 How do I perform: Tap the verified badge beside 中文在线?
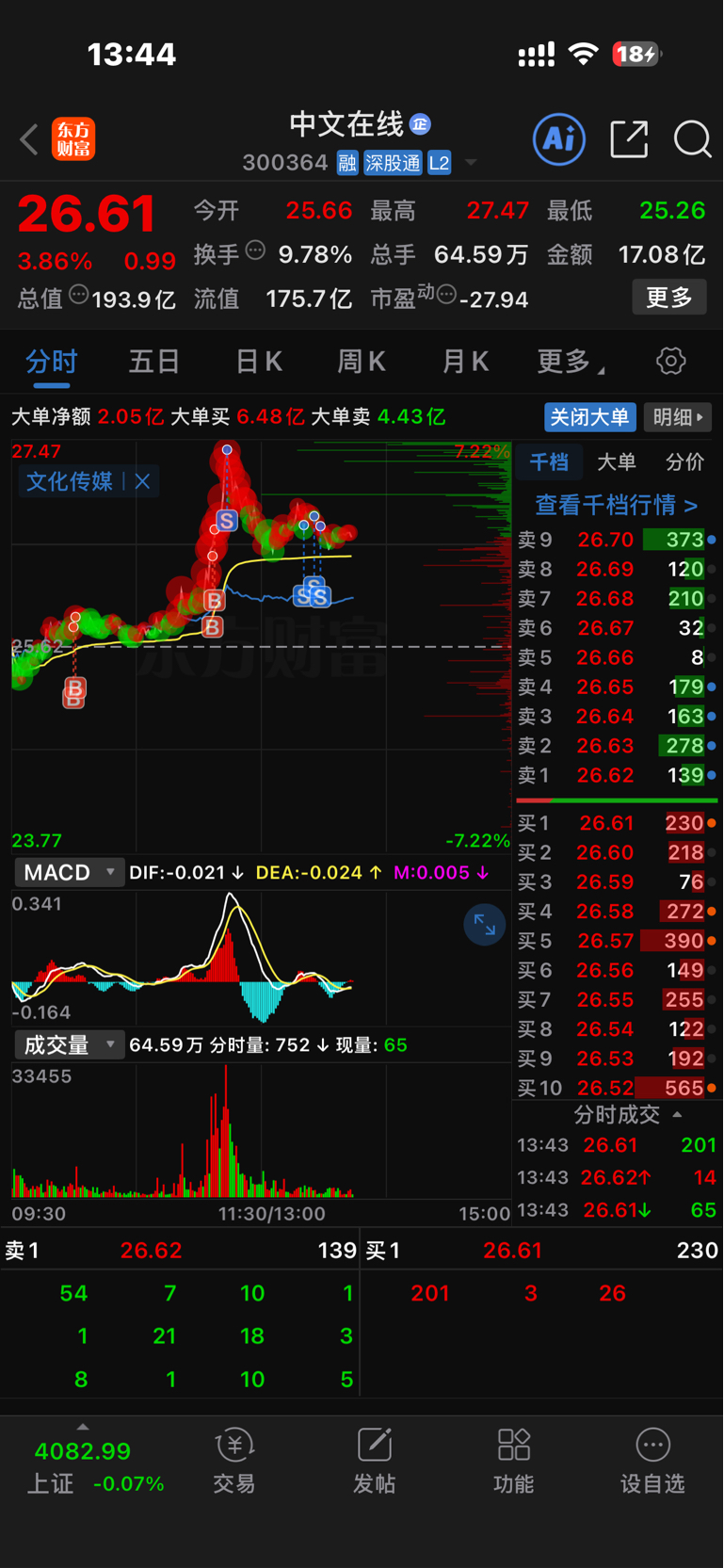click(x=421, y=123)
